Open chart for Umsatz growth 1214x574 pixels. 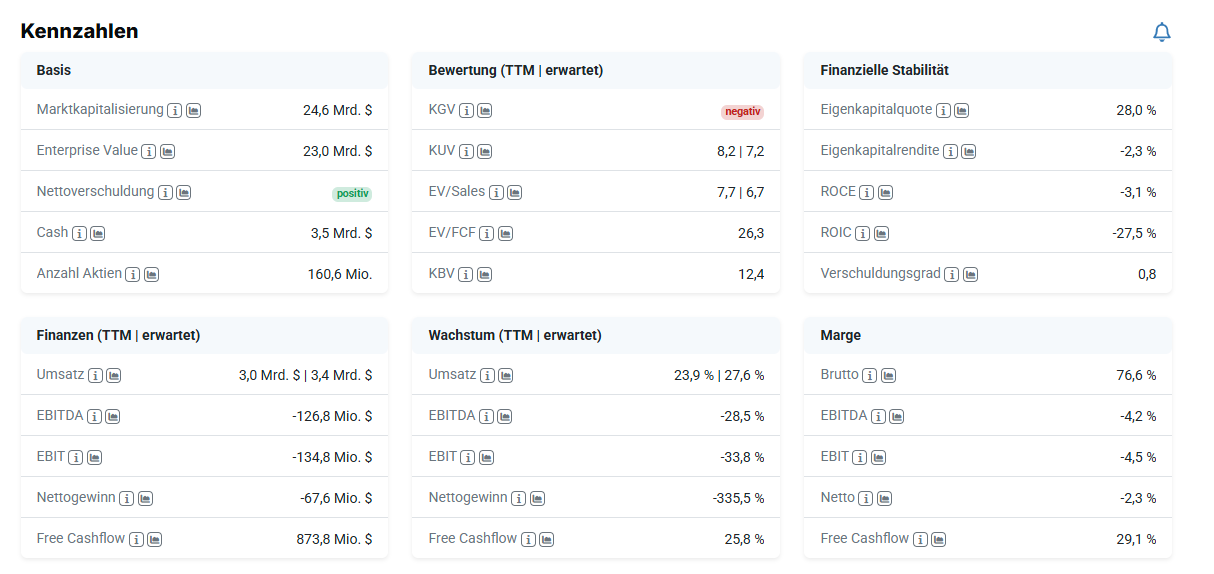(506, 376)
